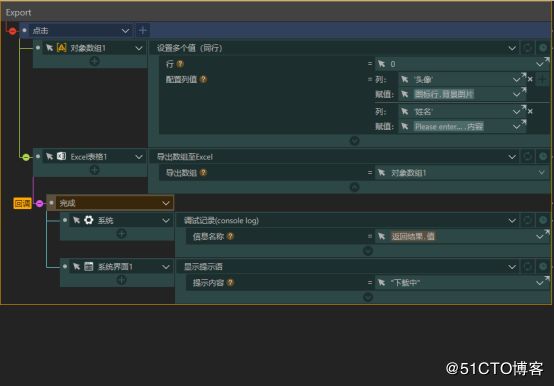Image resolution: width=554 pixels, height=386 pixels.
Task: Click refresh icon on 调试记录 row
Action: coord(528,220)
